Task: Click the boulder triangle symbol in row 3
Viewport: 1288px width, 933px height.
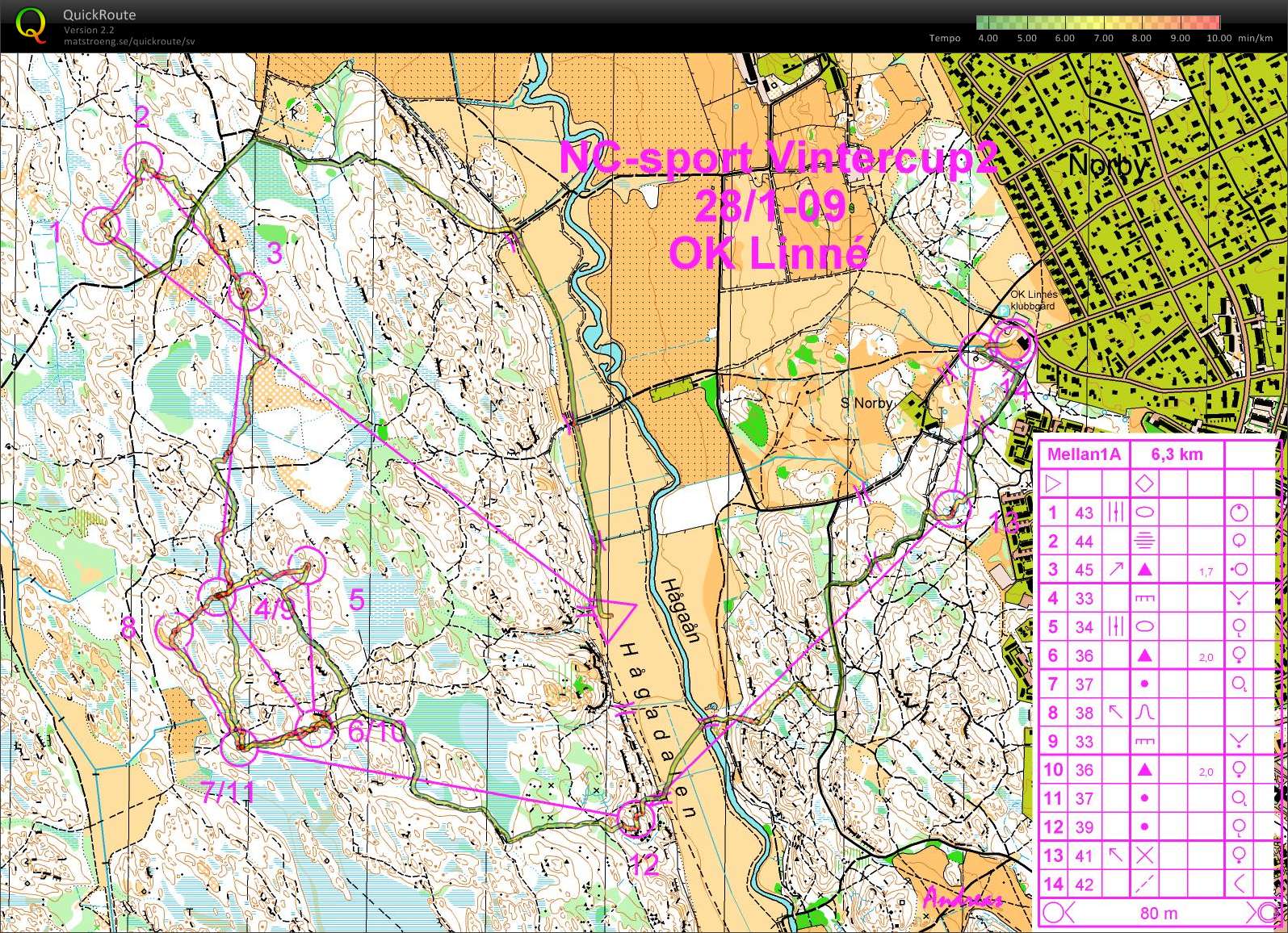Action: 1144,570
